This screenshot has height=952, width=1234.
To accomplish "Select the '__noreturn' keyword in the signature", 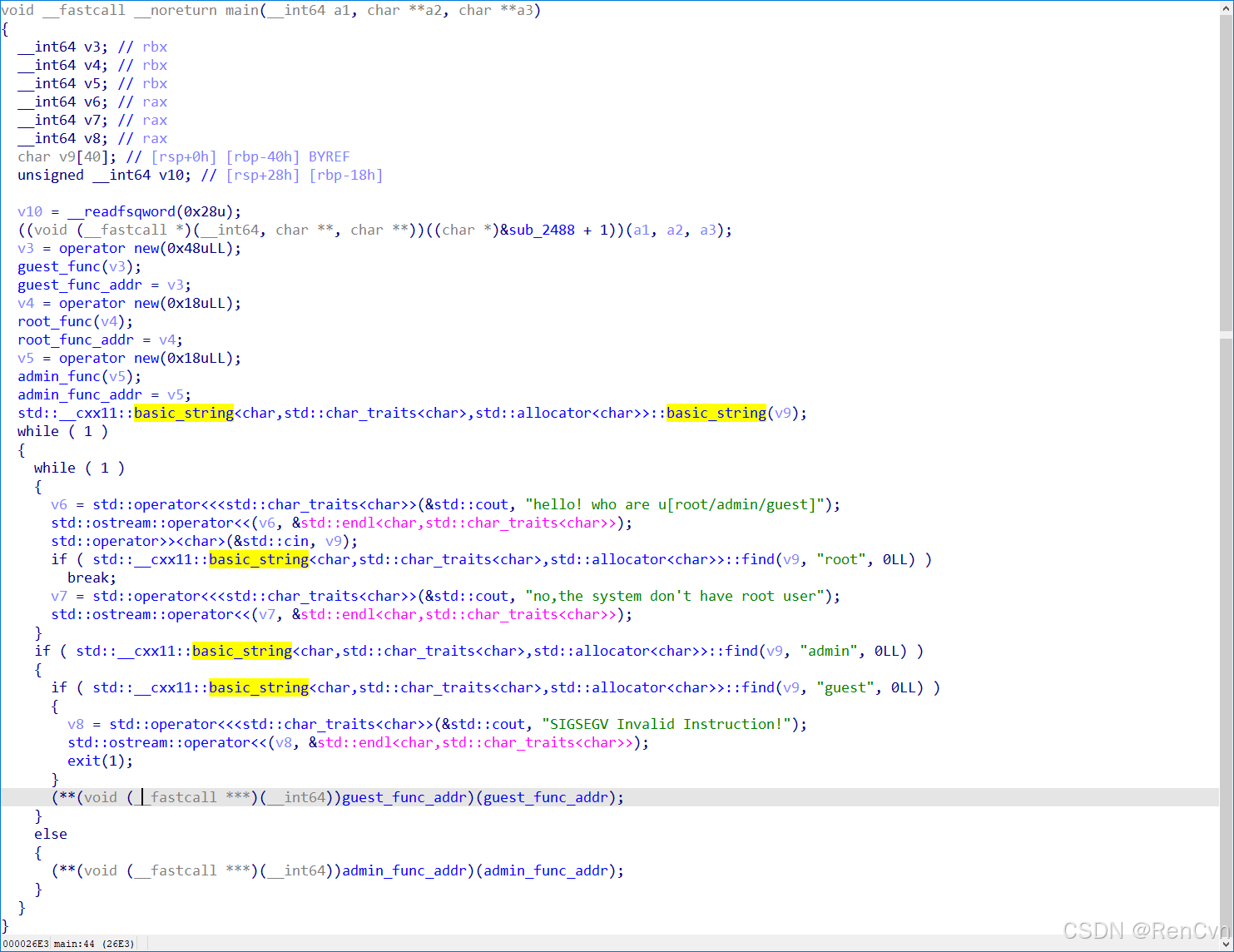I will 176,10.
